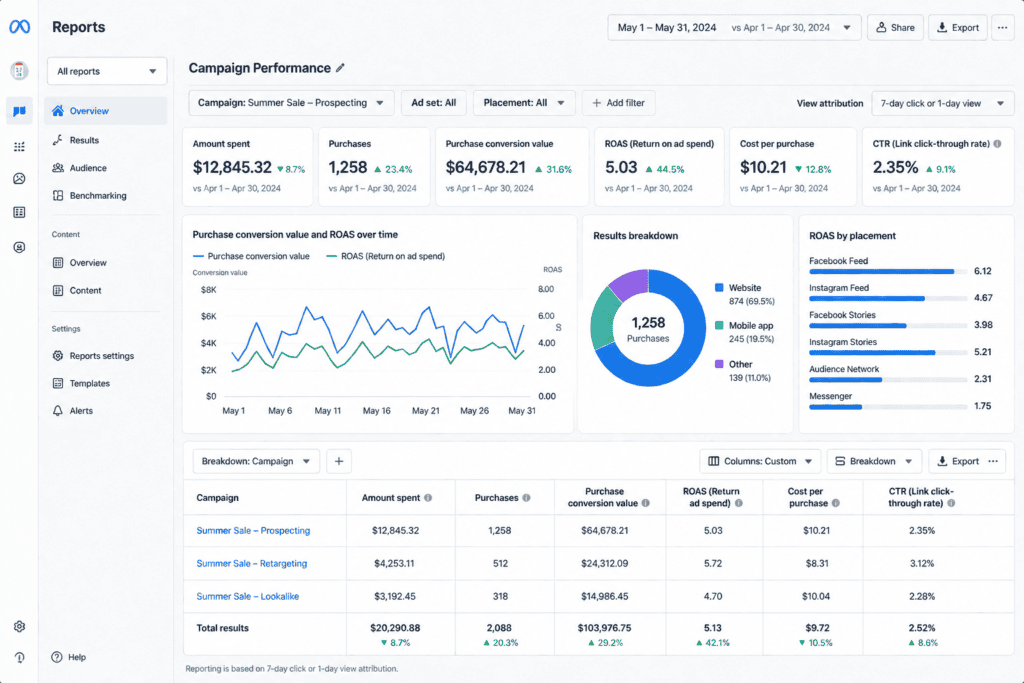1024x683 pixels.
Task: Click info icon beside Purchase conversion value column
Action: [645, 503]
